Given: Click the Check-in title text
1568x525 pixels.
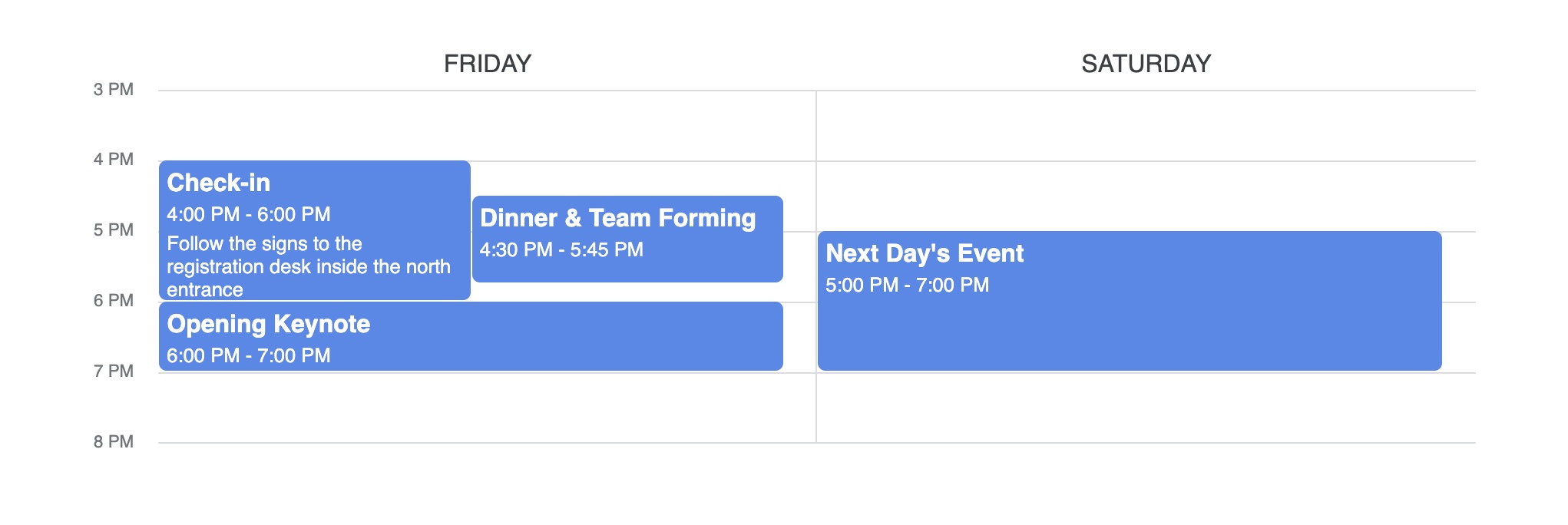Looking at the screenshot, I should point(219,183).
